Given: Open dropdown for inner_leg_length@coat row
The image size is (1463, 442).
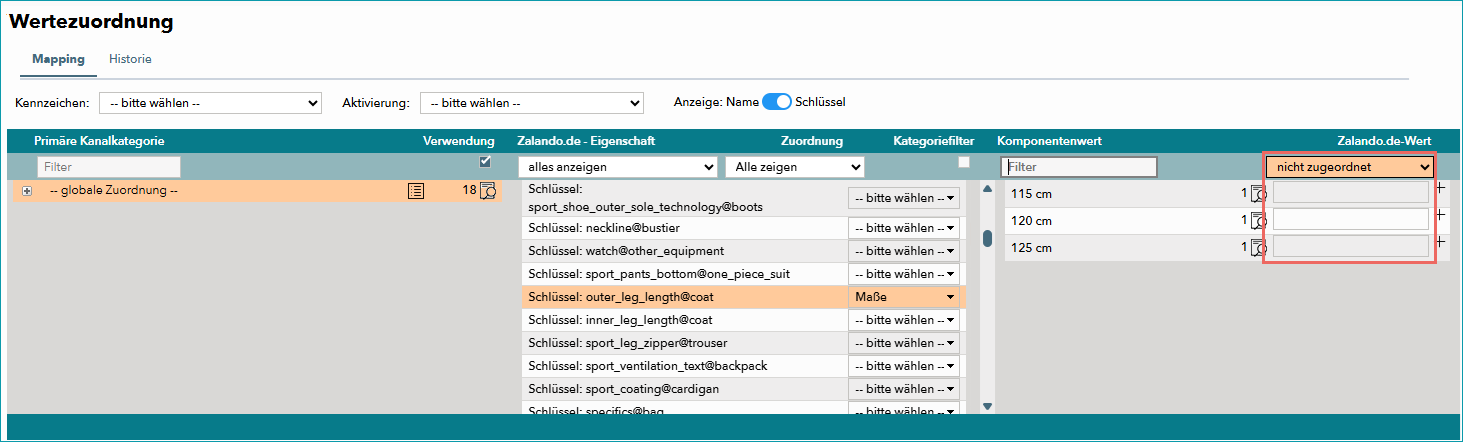Looking at the screenshot, I should point(904,320).
